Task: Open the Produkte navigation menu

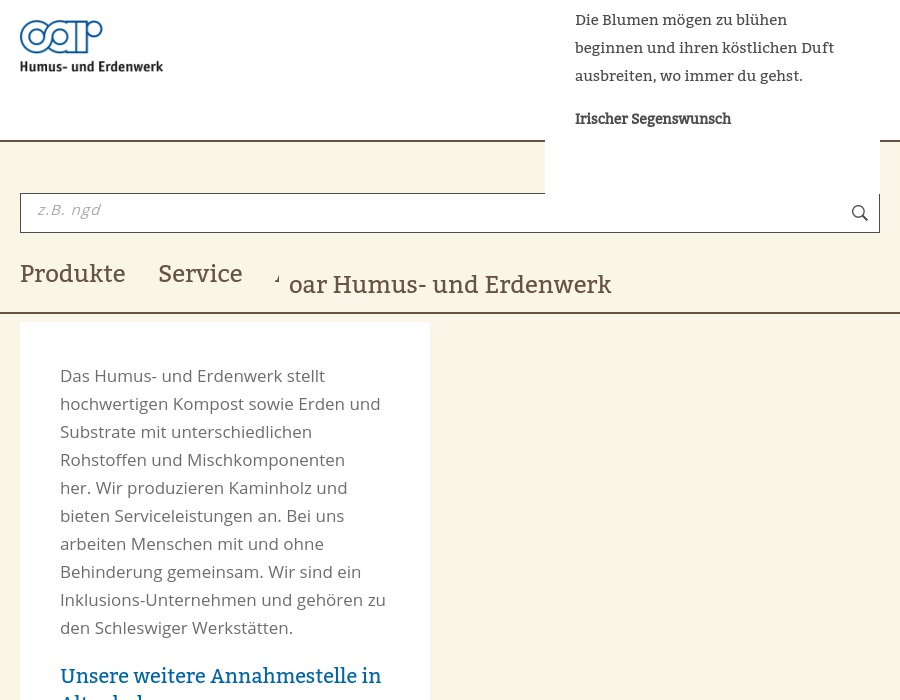Action: [x=72, y=274]
